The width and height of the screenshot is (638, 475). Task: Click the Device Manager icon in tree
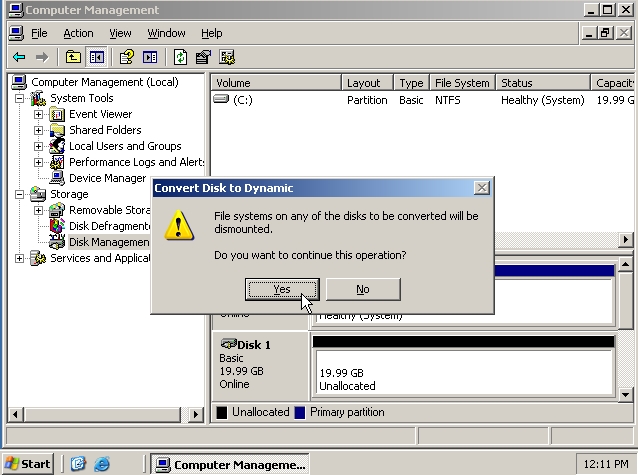[57, 178]
